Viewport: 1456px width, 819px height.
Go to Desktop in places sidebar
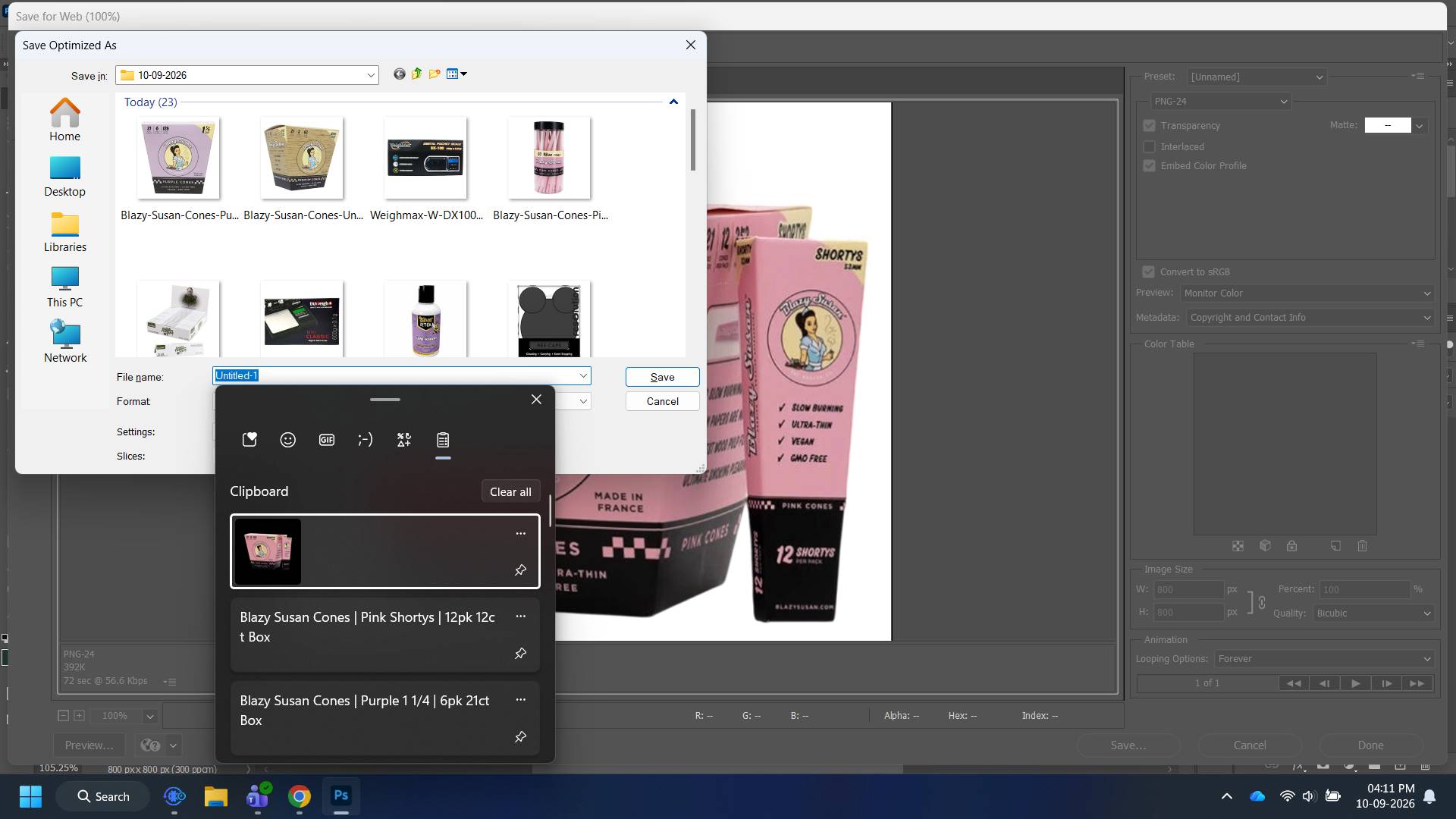(x=64, y=177)
